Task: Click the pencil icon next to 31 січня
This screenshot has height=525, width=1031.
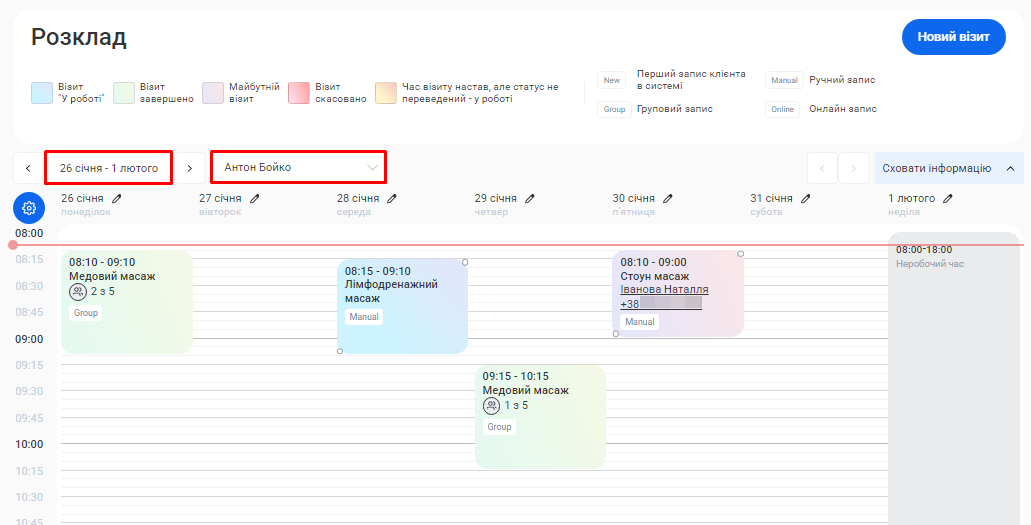Action: (x=806, y=199)
